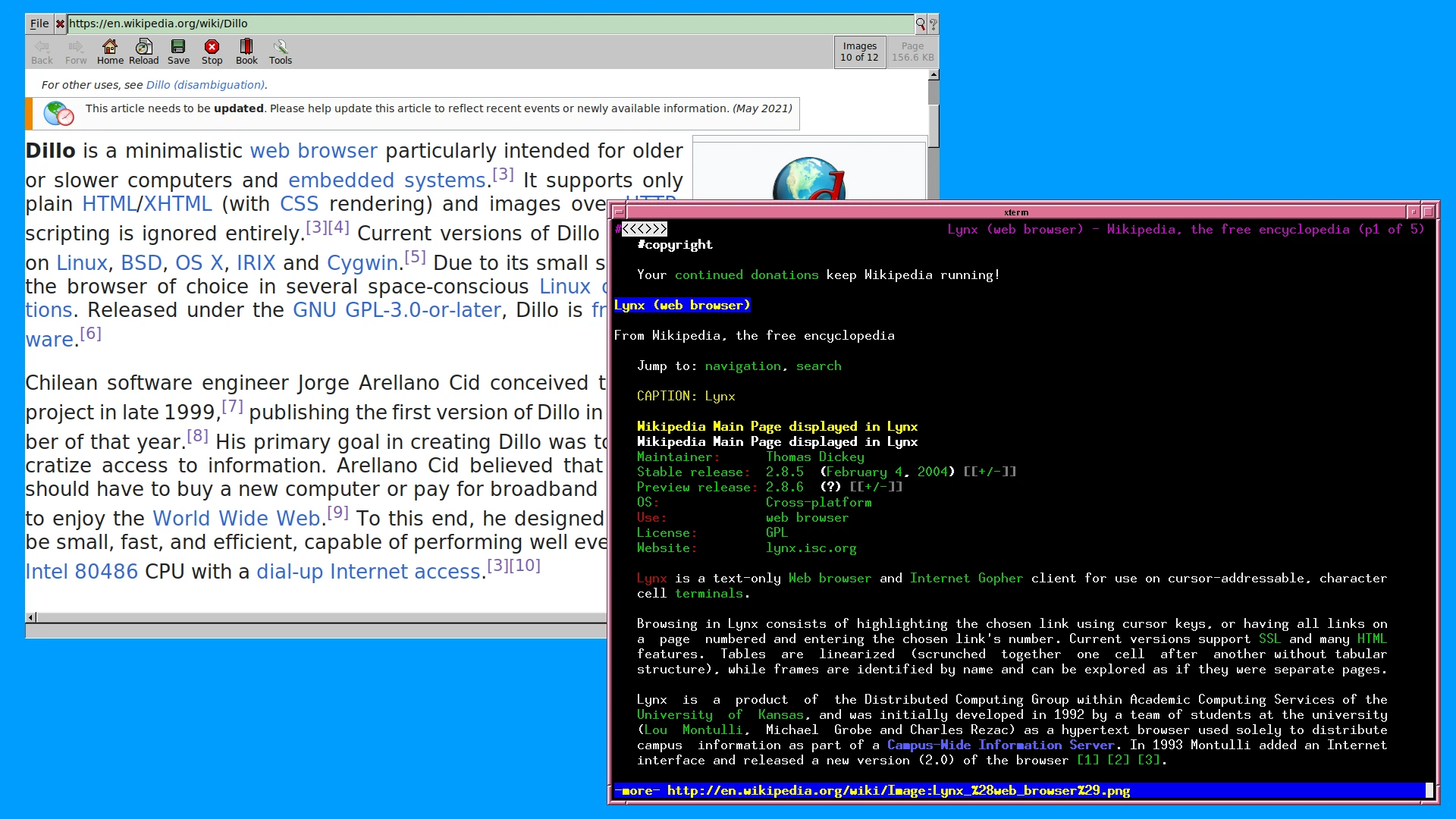Open the University of Kansas link in Lynx
Viewport: 1456px width, 819px height.
(x=720, y=714)
